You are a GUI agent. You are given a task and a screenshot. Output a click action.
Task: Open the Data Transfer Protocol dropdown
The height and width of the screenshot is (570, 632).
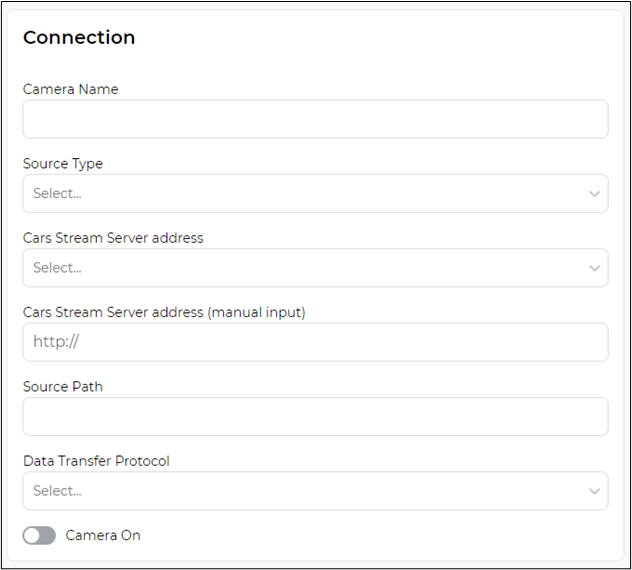pos(315,491)
